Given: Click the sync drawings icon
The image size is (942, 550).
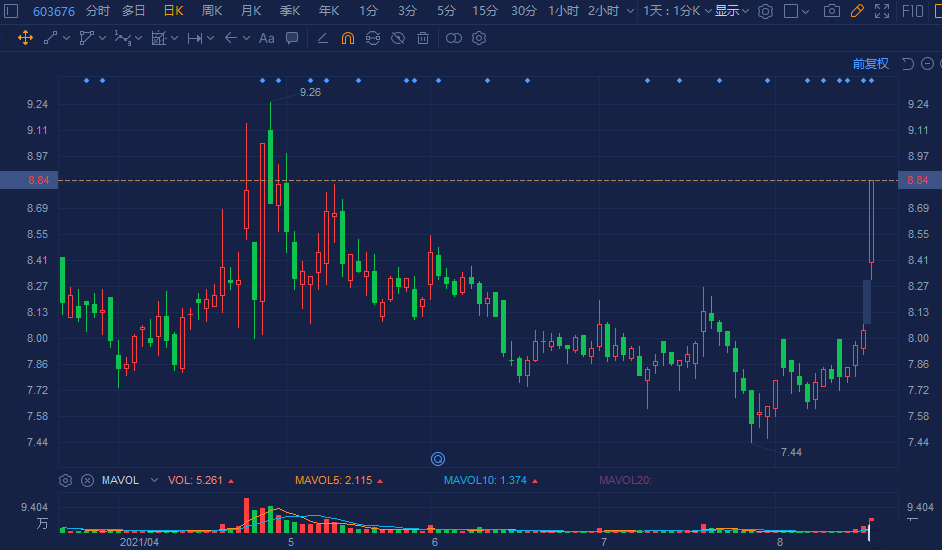Looking at the screenshot, I should [372, 38].
